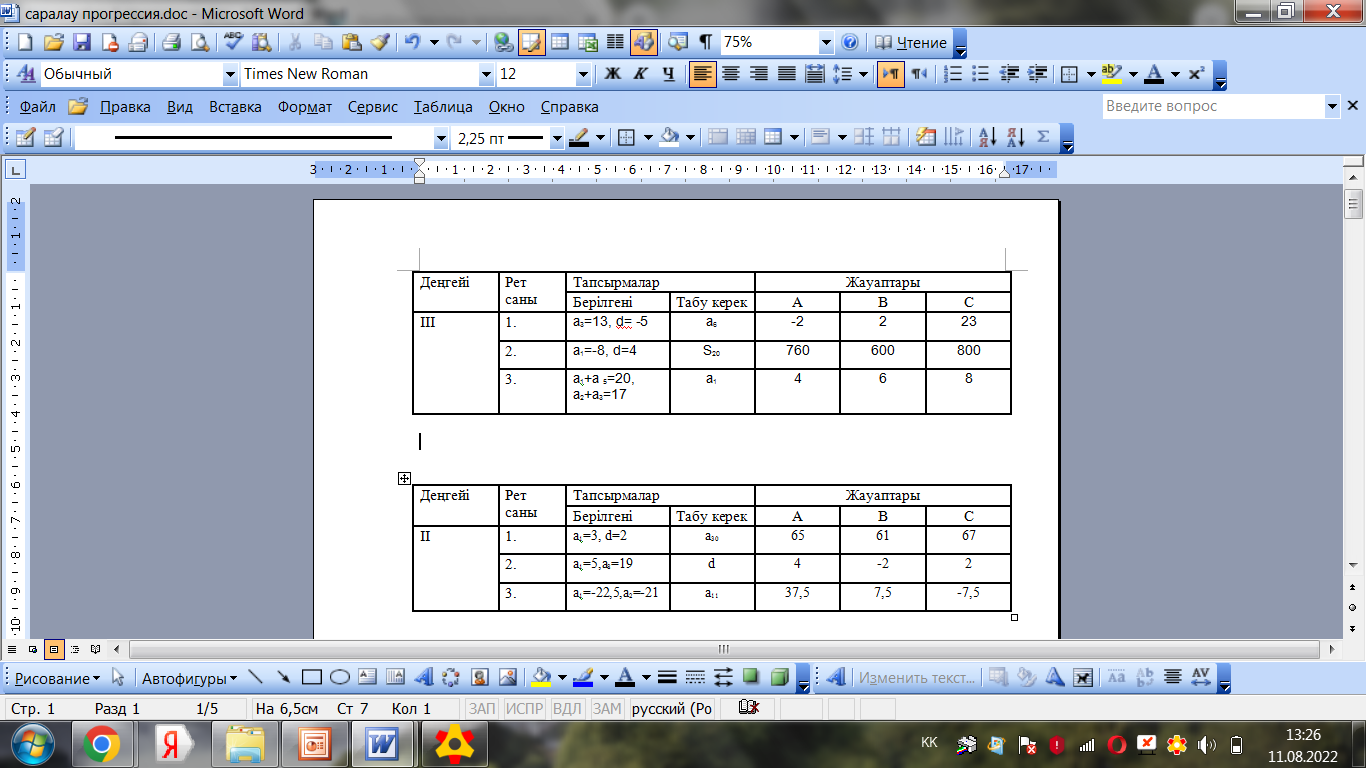Draw a rectangle shape from Drawing toolbar
Image resolution: width=1366 pixels, height=768 pixels.
(312, 677)
